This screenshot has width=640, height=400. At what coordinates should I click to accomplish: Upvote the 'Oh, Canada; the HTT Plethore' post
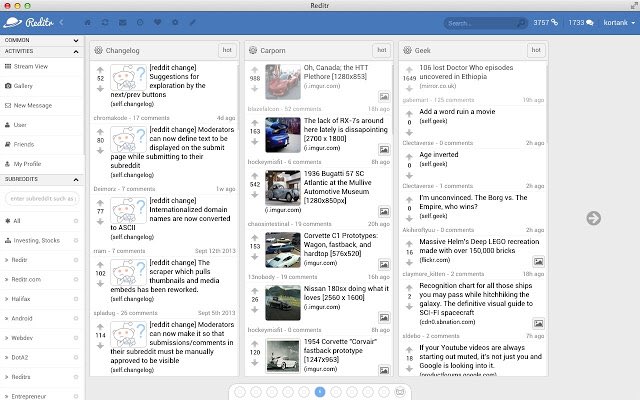tap(255, 69)
